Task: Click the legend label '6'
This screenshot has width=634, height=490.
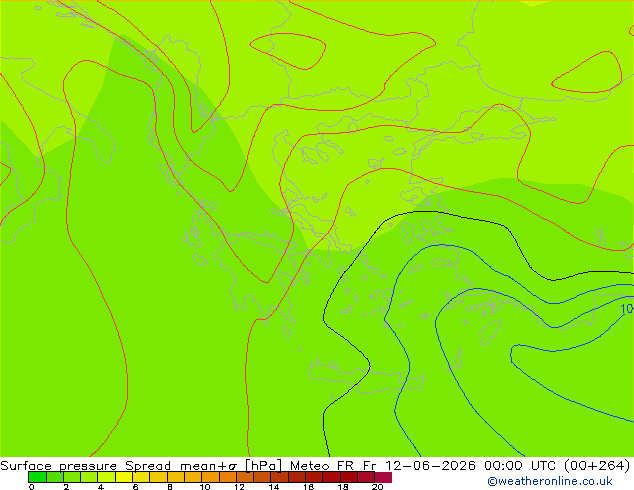Action: (x=135, y=487)
